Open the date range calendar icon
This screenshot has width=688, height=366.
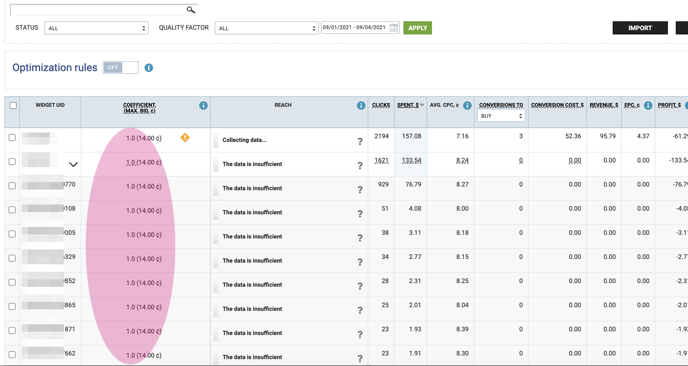394,28
